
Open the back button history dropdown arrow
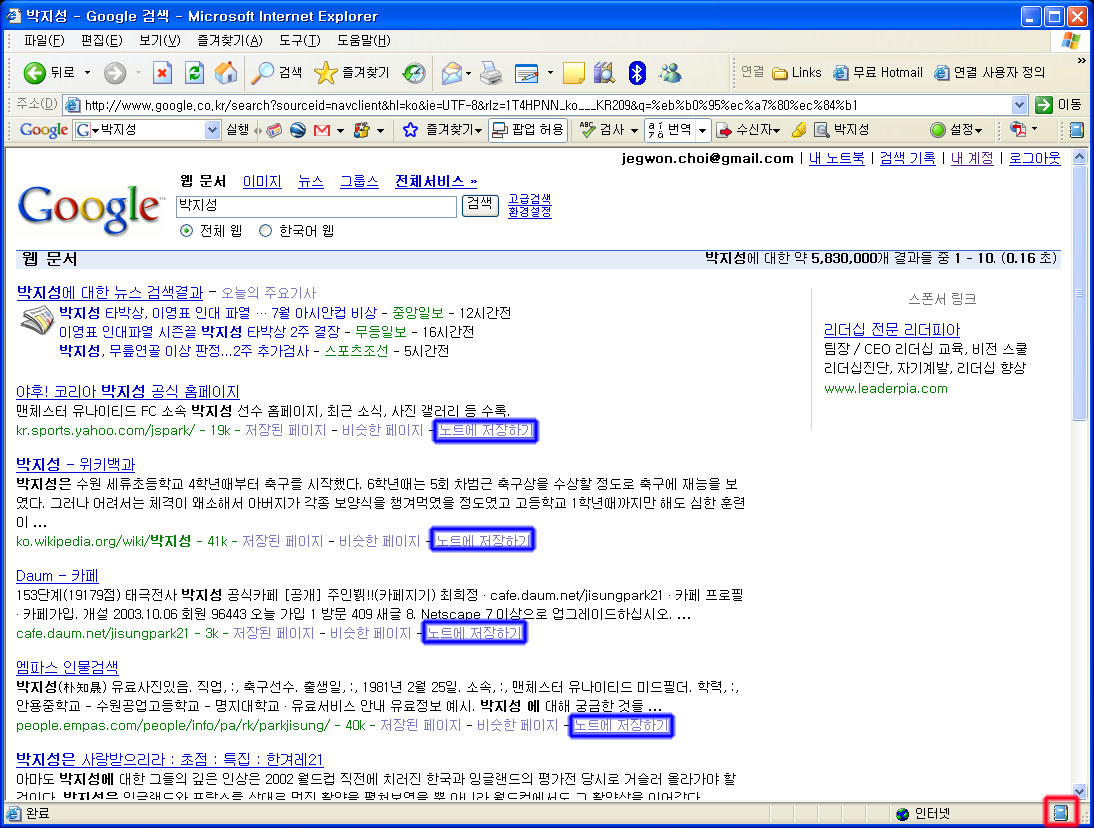pos(87,73)
